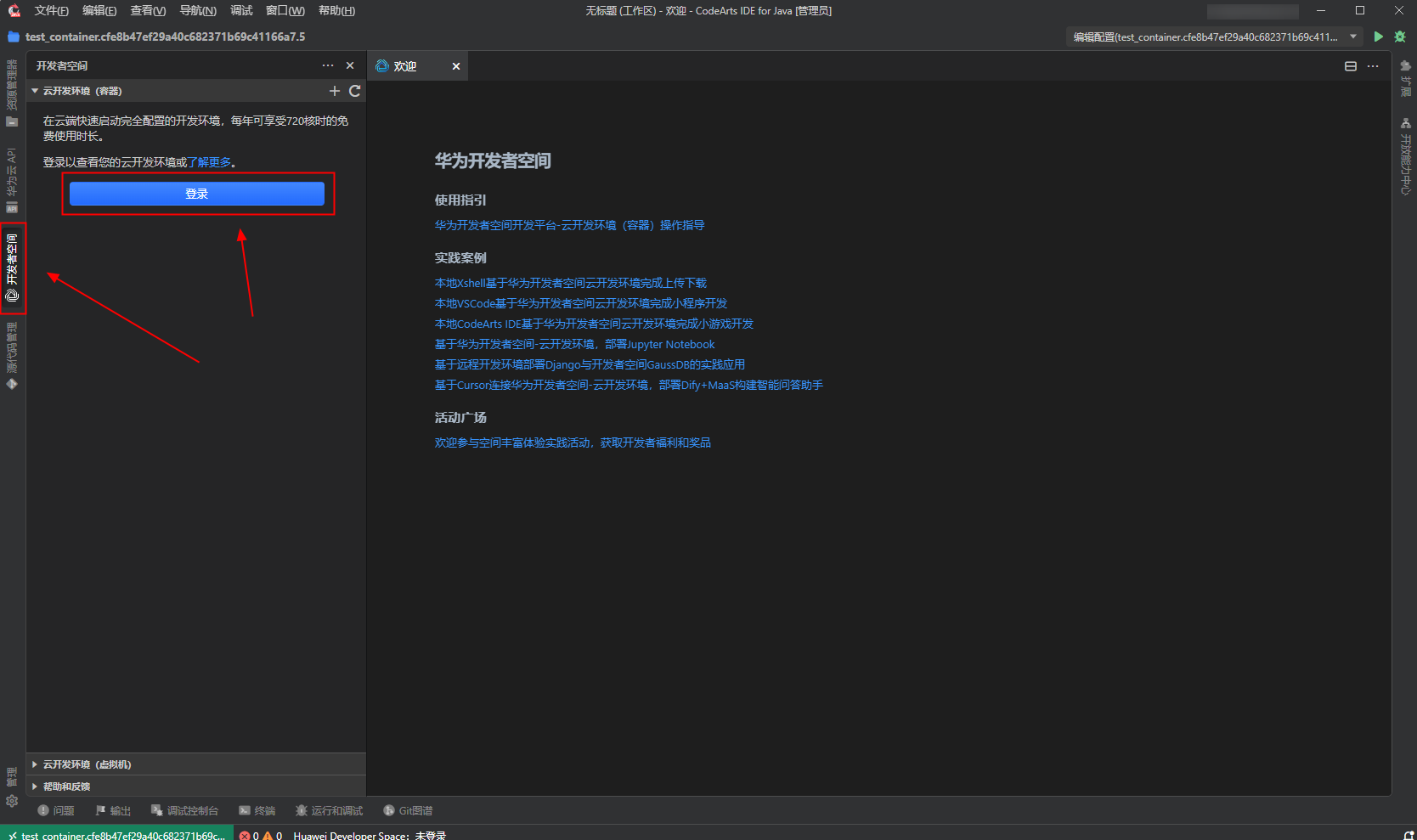The height and width of the screenshot is (840, 1417).
Task: Open the 本地Xshell upload/download case link
Action: coord(571,283)
